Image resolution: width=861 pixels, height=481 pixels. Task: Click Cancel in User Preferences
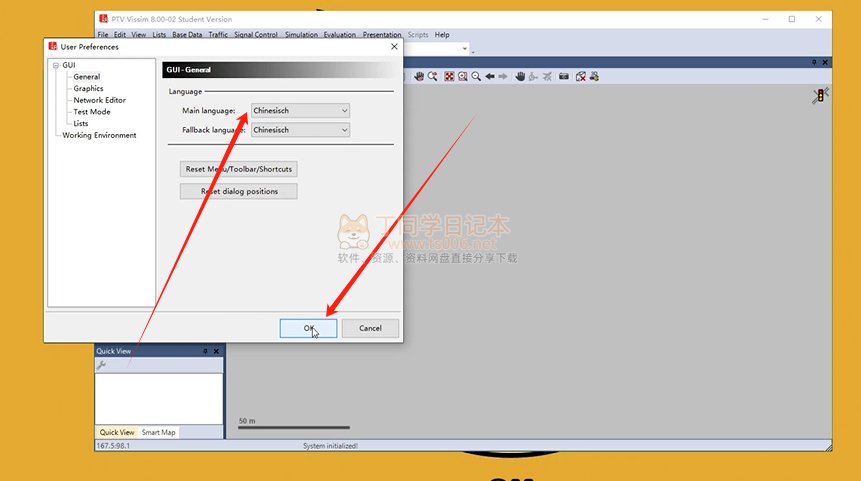370,328
